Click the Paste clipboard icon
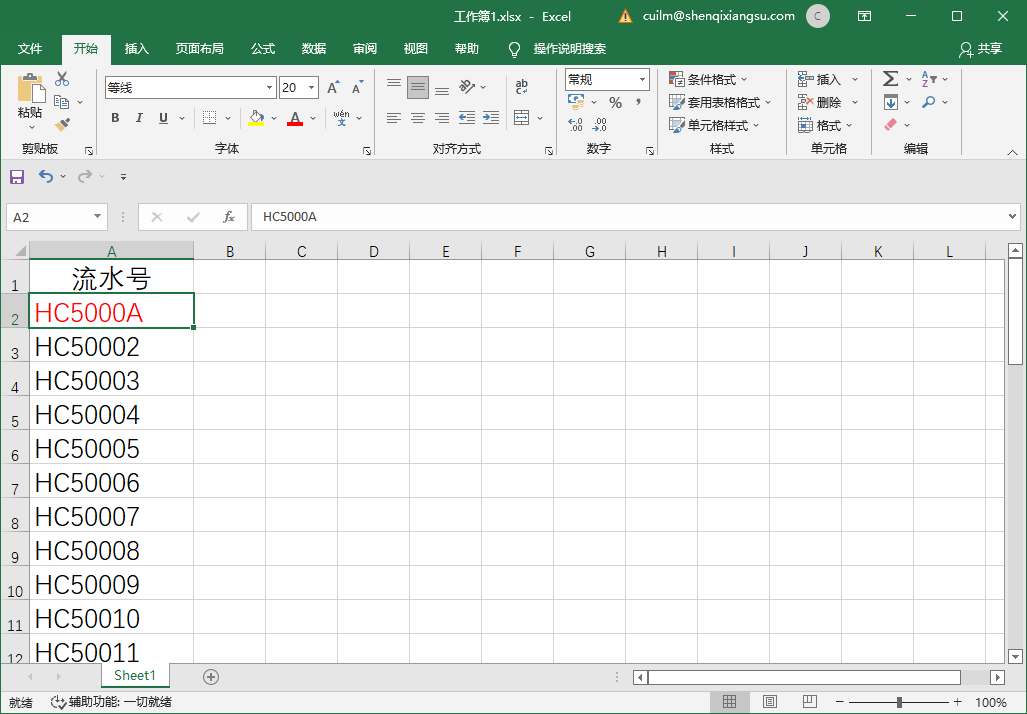The height and width of the screenshot is (714, 1027). click(x=30, y=88)
